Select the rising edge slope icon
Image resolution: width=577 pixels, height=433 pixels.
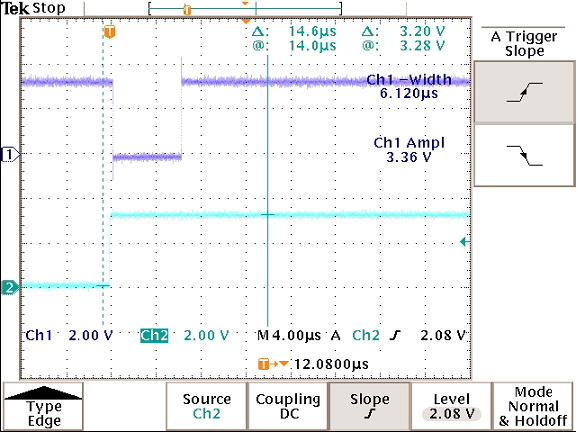(524, 92)
